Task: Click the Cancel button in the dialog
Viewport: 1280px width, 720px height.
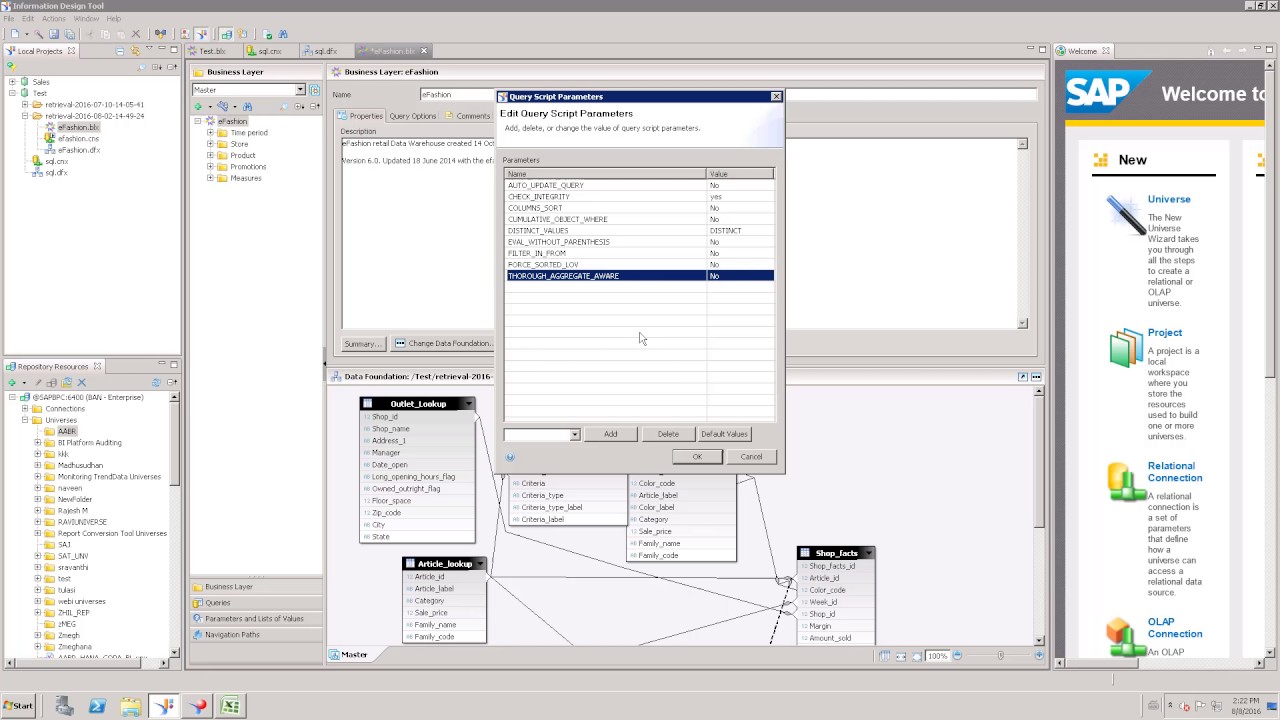Action: pos(751,457)
